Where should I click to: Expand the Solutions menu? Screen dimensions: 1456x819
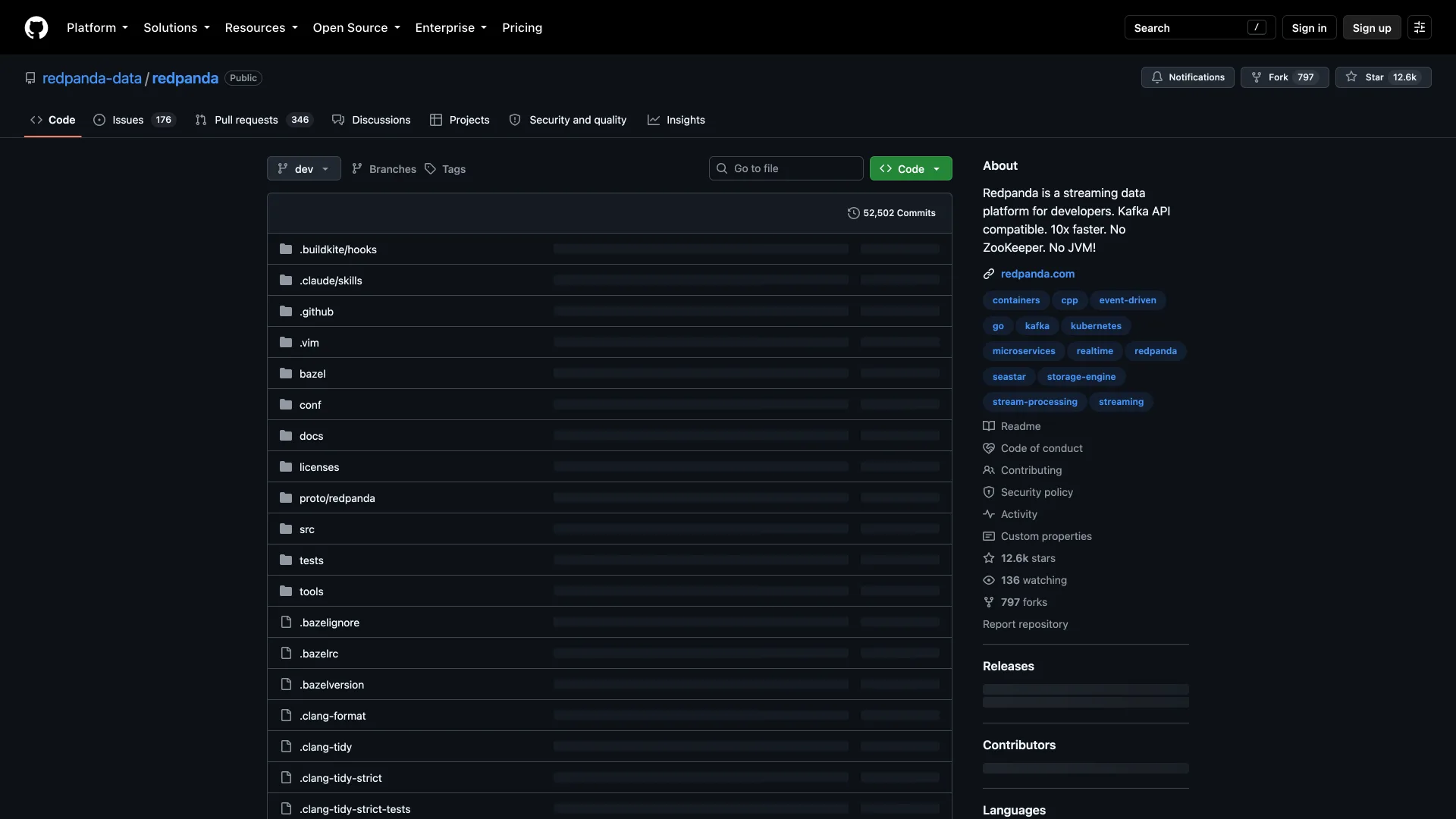pyautogui.click(x=177, y=27)
